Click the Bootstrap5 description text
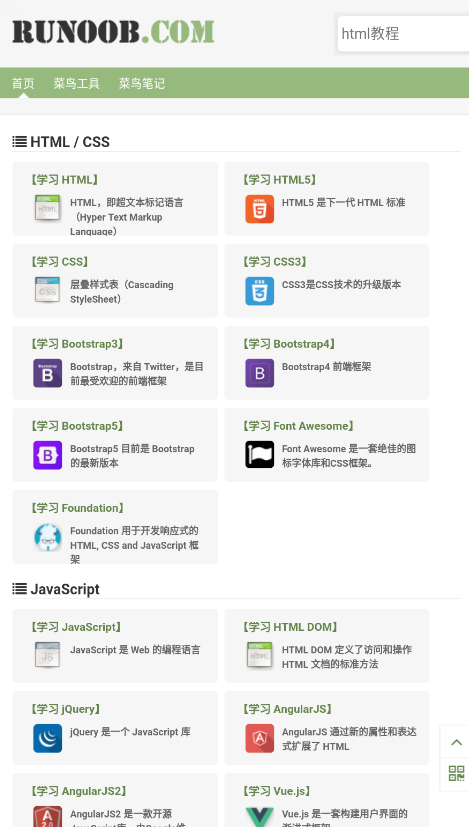 pos(132,456)
